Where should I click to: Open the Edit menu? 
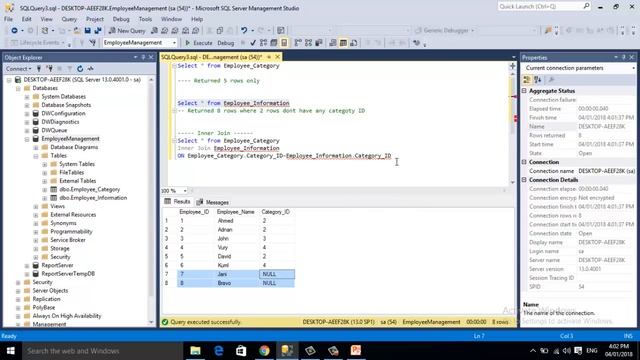(27, 19)
